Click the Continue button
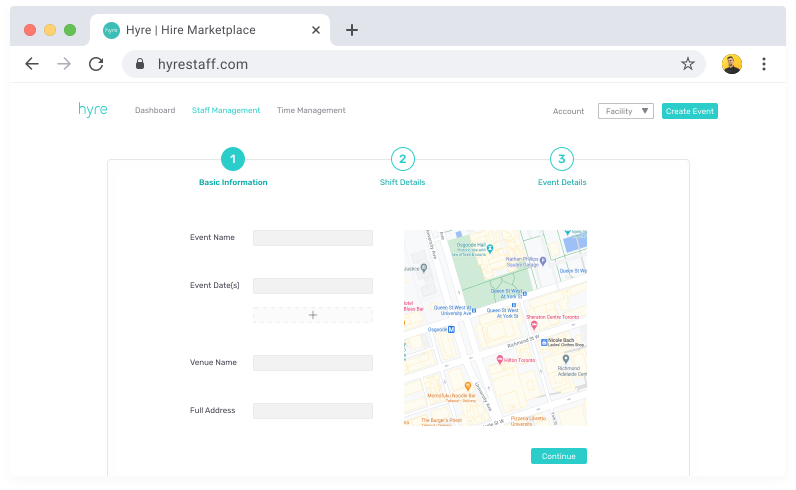796x490 pixels. (x=558, y=456)
